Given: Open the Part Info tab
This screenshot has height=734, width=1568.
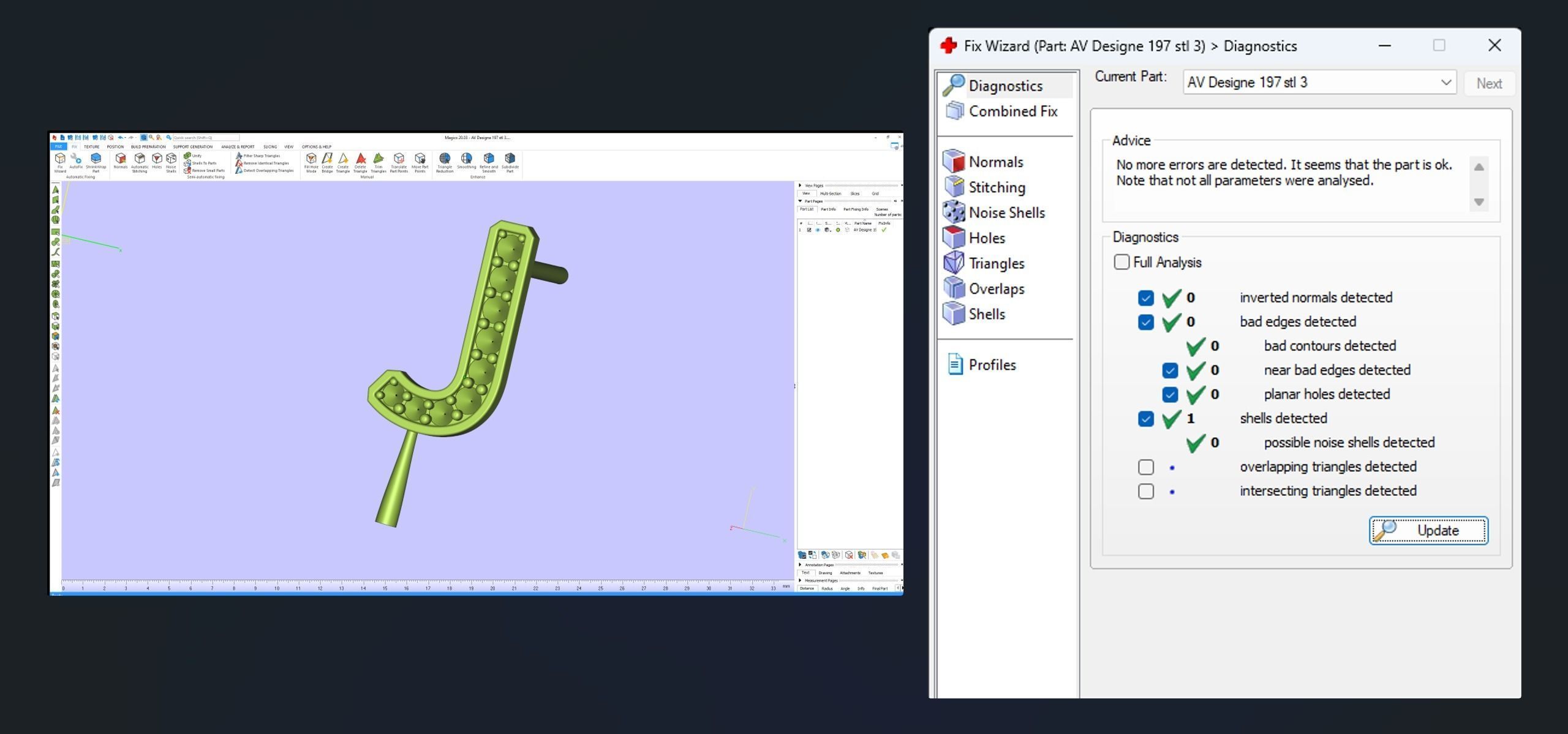Looking at the screenshot, I should [x=828, y=209].
